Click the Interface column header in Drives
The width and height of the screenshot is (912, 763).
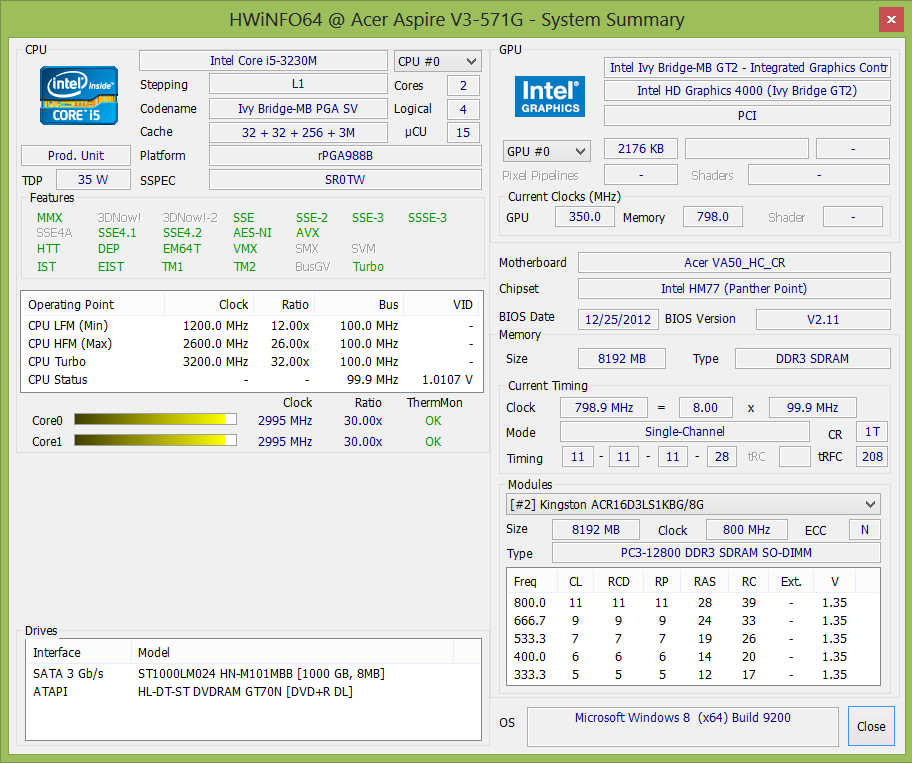click(x=57, y=652)
